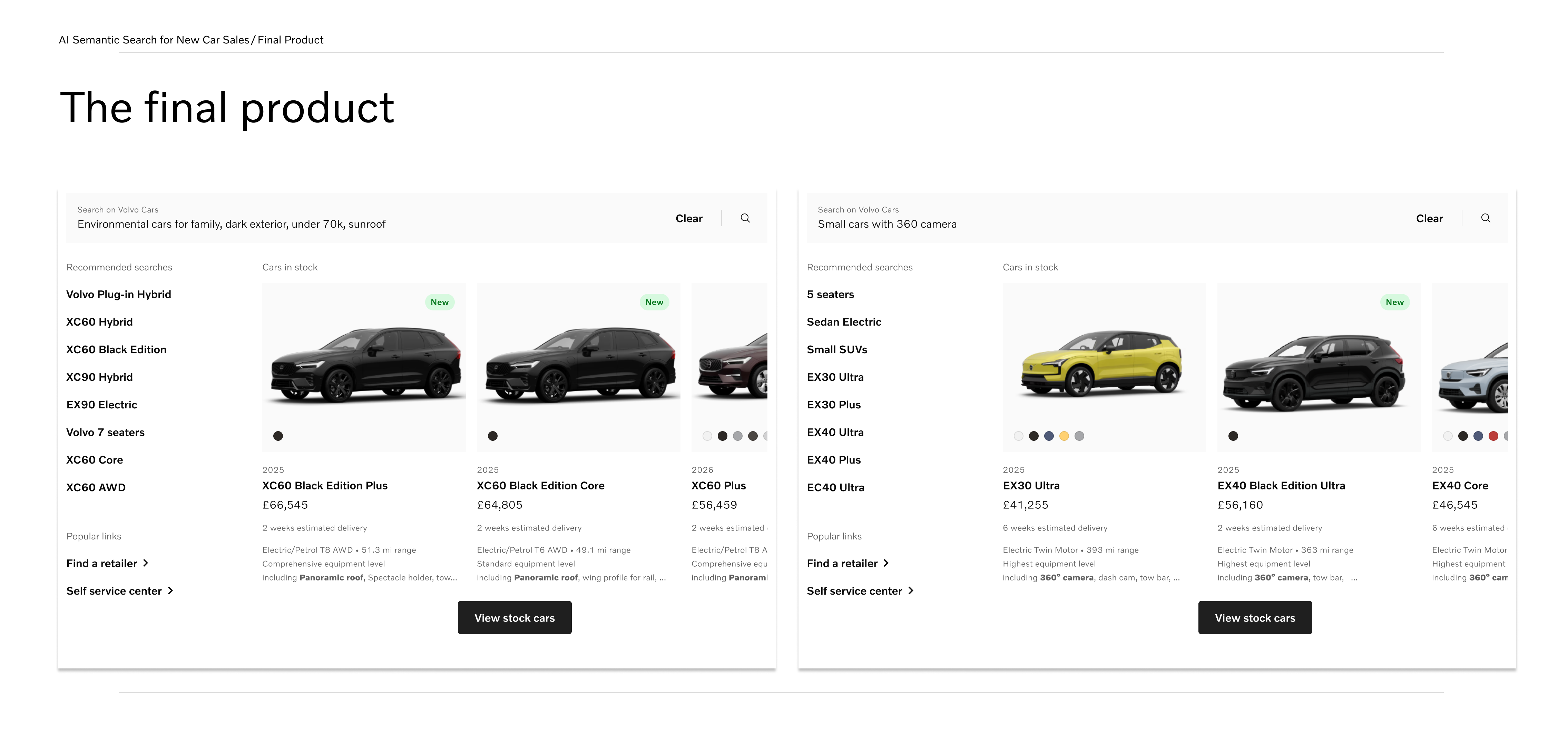Select the EX30 Ultra recommended search
The width and height of the screenshot is (1568, 745).
[x=835, y=377]
